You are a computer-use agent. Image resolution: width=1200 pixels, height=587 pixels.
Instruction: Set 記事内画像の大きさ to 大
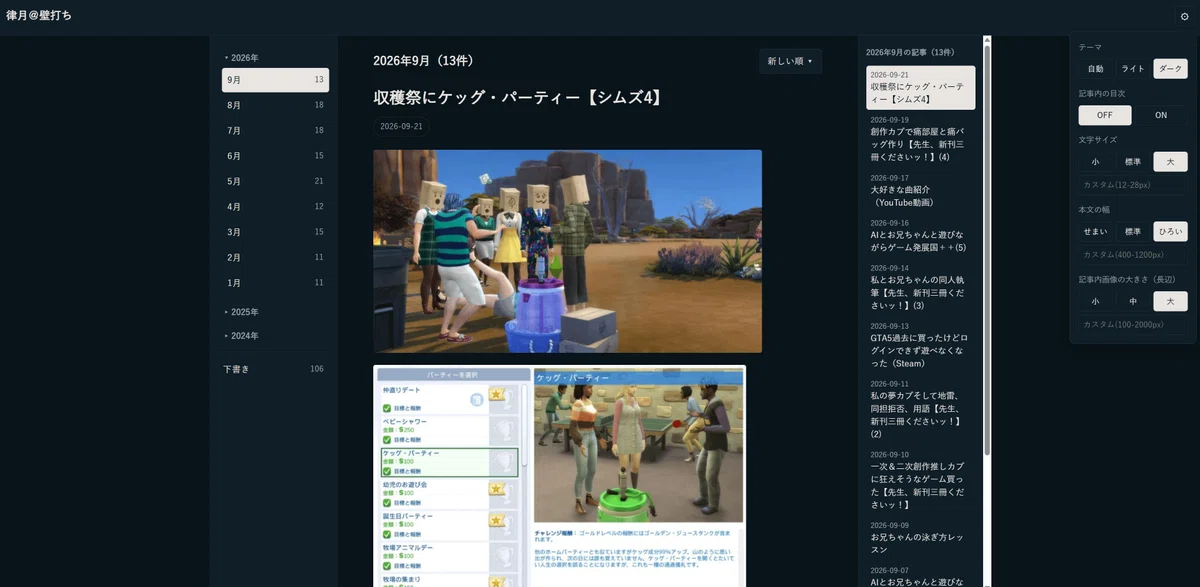[1170, 301]
